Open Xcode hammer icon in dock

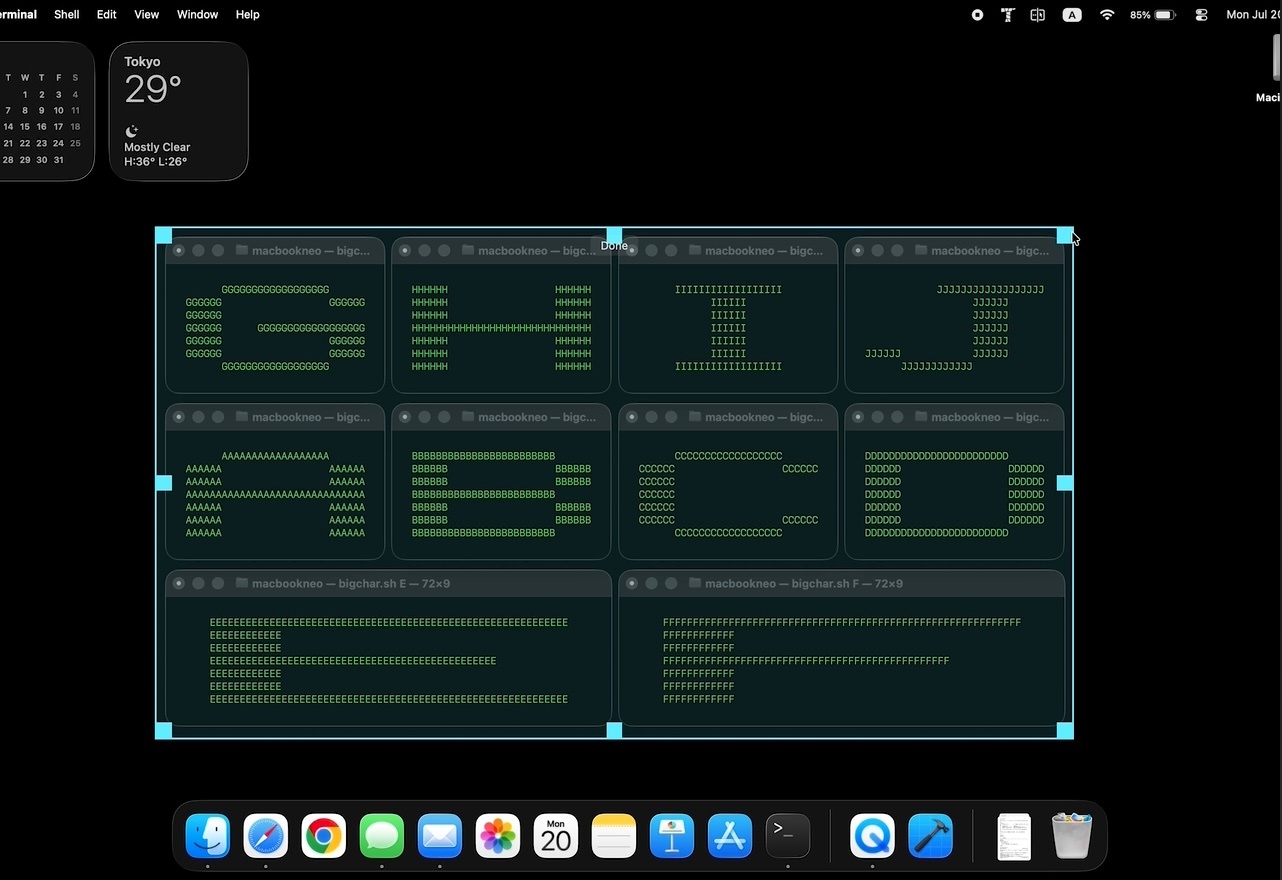click(x=930, y=836)
